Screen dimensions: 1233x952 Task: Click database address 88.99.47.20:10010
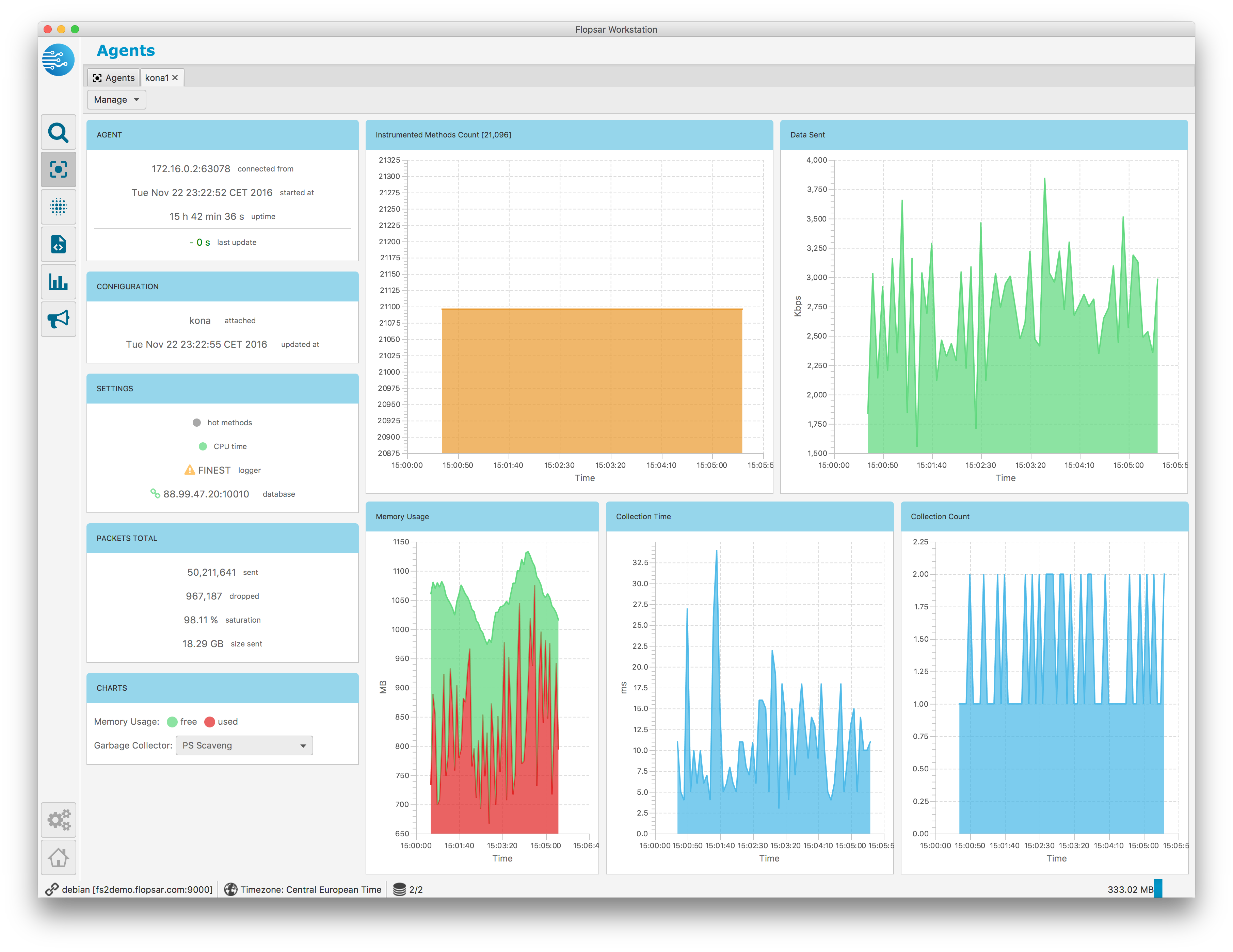[x=206, y=494]
